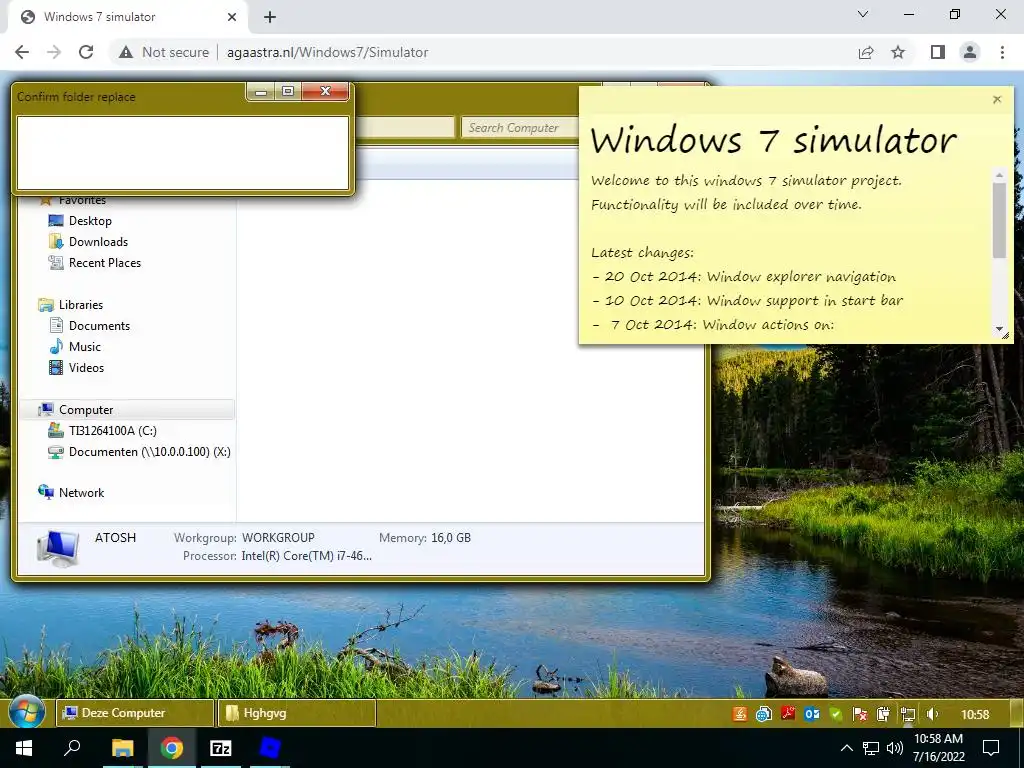Screen dimensions: 1024x768
Task: Open Chrome three-dot menu
Action: tap(1002, 52)
